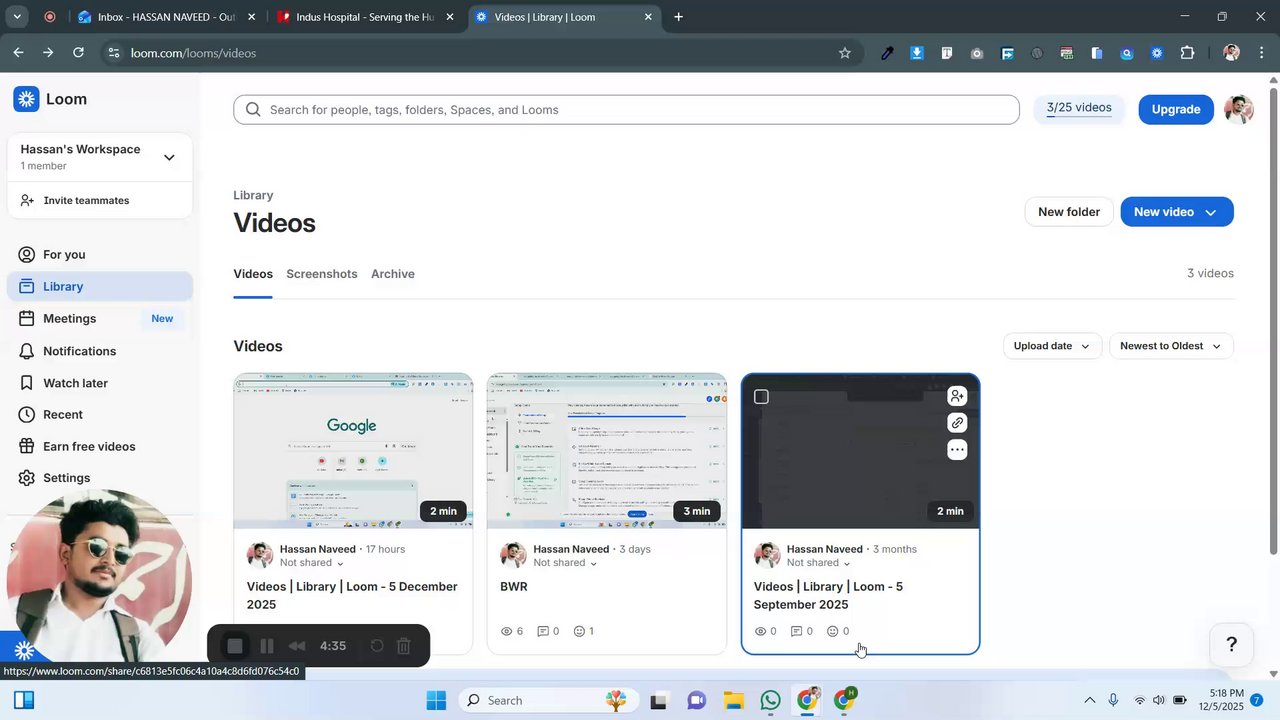
Task: Open the three-dot more options on September video
Action: [x=957, y=450]
